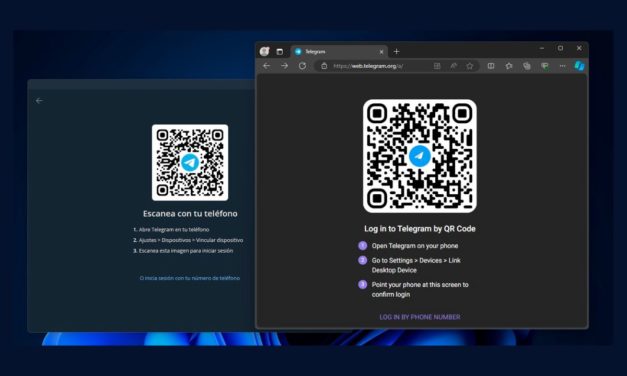The image size is (627, 376).
Task: Close the Edge browser window
Action: click(579, 48)
